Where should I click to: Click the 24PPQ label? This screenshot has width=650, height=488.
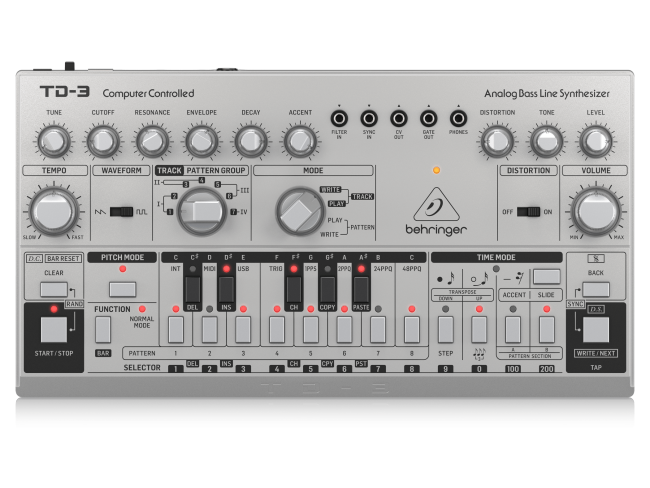tap(382, 269)
